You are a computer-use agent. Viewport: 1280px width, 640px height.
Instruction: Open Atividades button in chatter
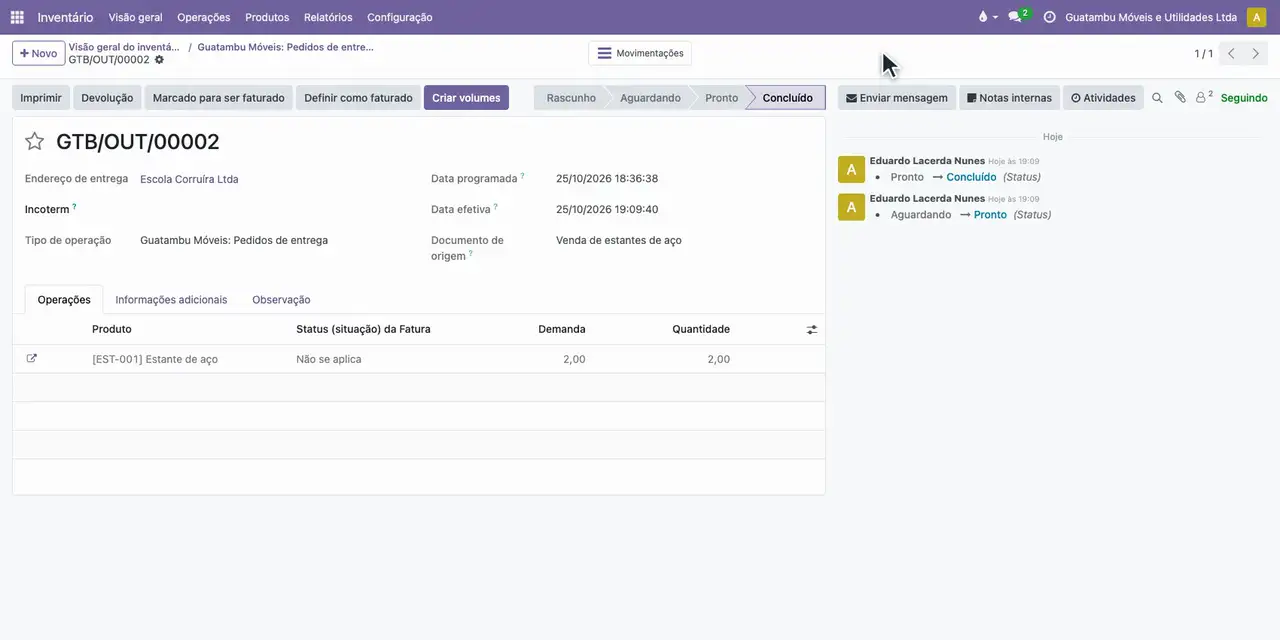click(x=1103, y=98)
